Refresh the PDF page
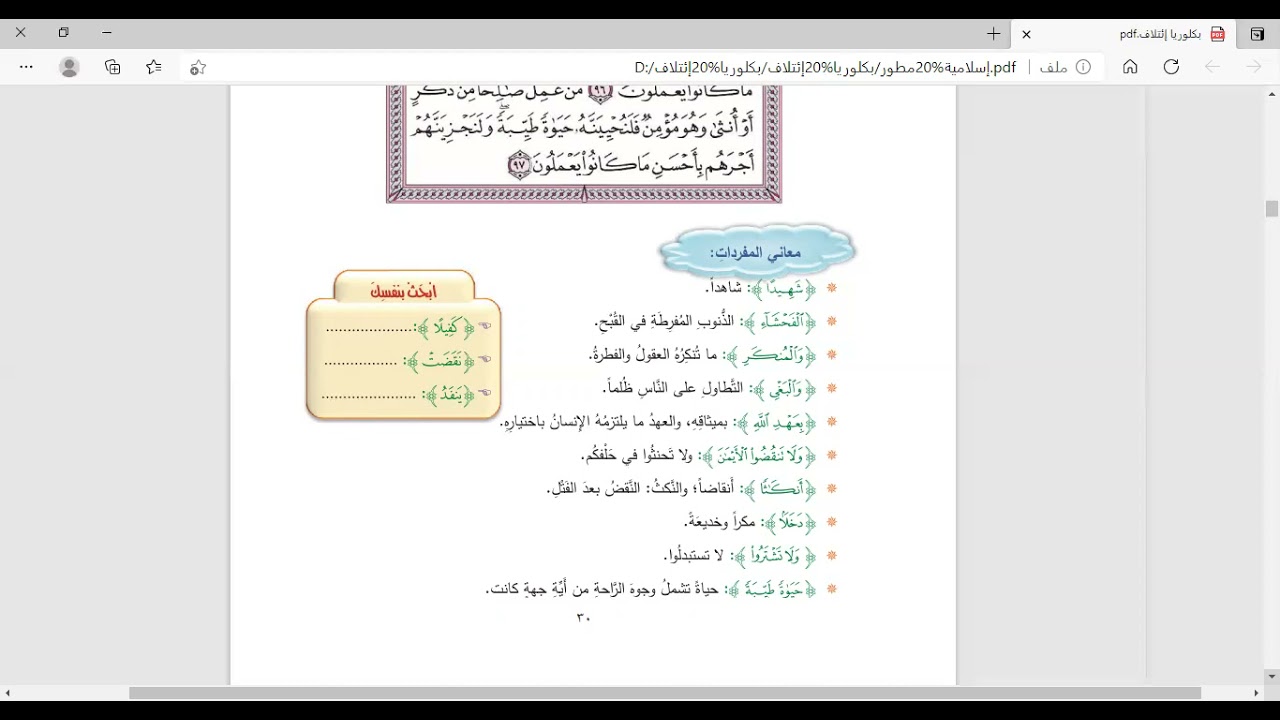Screen dimensions: 1280x720 [x=1171, y=67]
